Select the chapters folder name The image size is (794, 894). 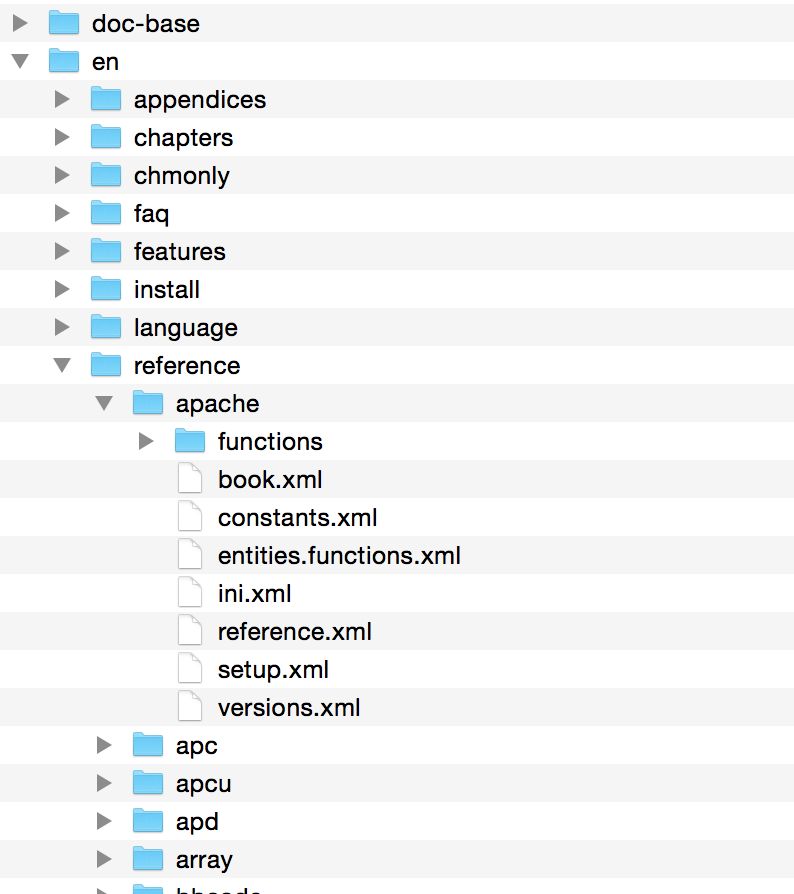tap(184, 138)
